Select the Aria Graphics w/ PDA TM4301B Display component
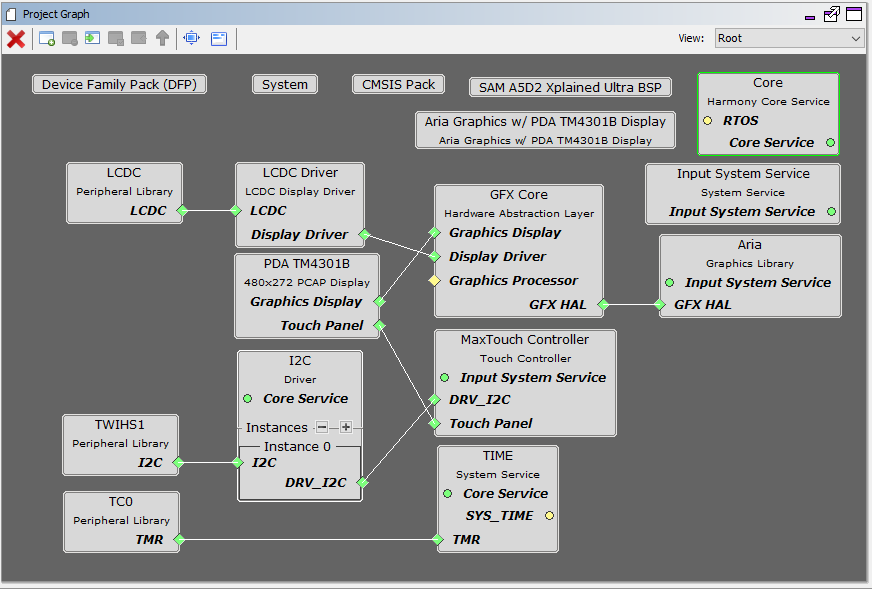 pyautogui.click(x=545, y=130)
